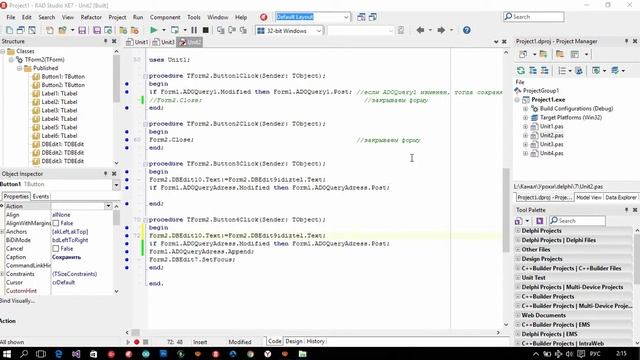Viewport: 640px width, 360px height.
Task: Click the Project Manager Refresh icon
Action: [521, 71]
